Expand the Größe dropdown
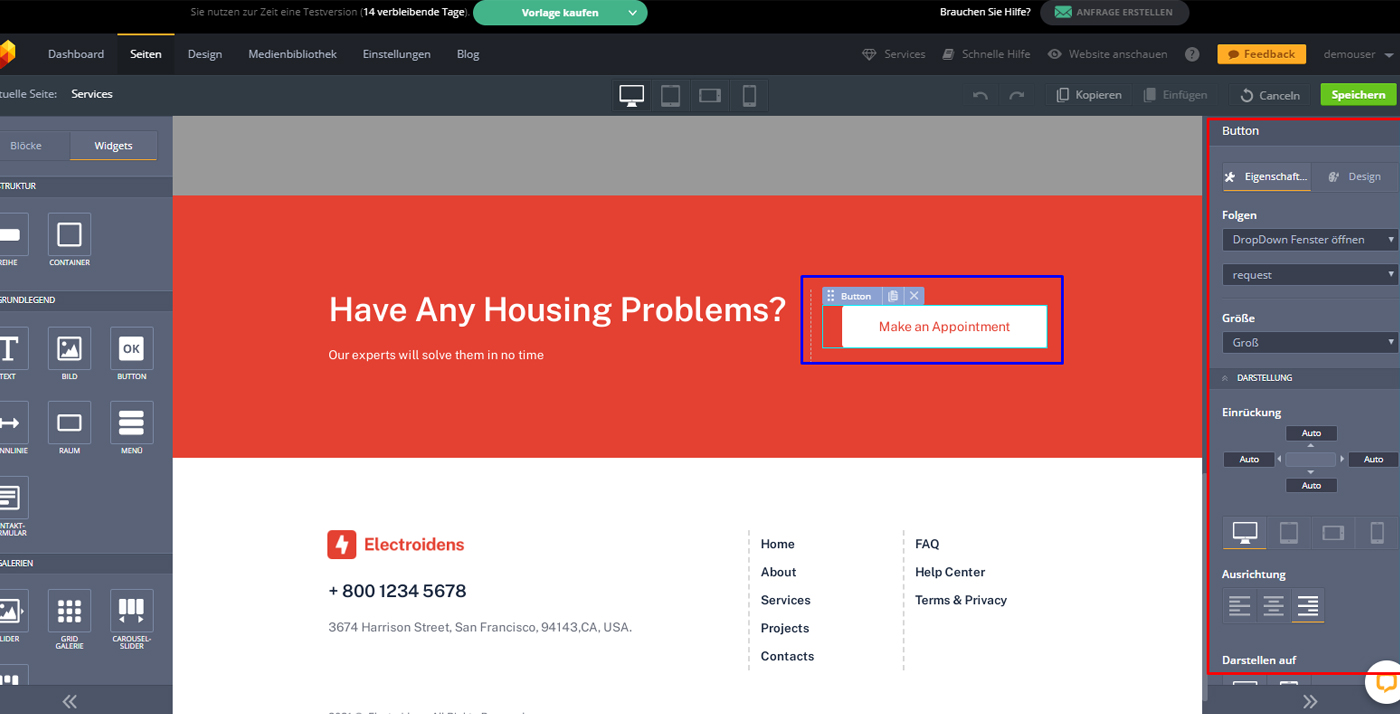 [x=1310, y=342]
